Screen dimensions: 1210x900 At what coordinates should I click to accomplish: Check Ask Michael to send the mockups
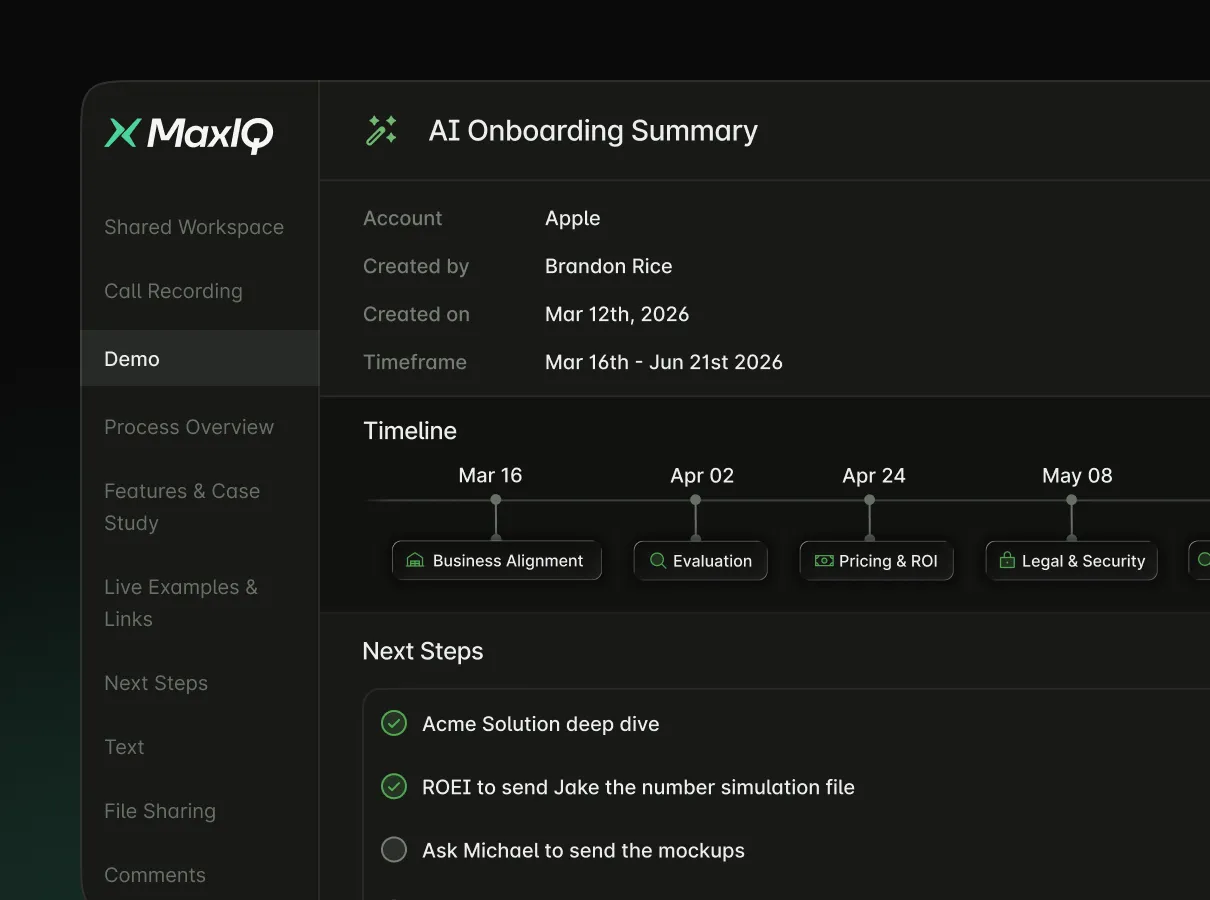394,850
